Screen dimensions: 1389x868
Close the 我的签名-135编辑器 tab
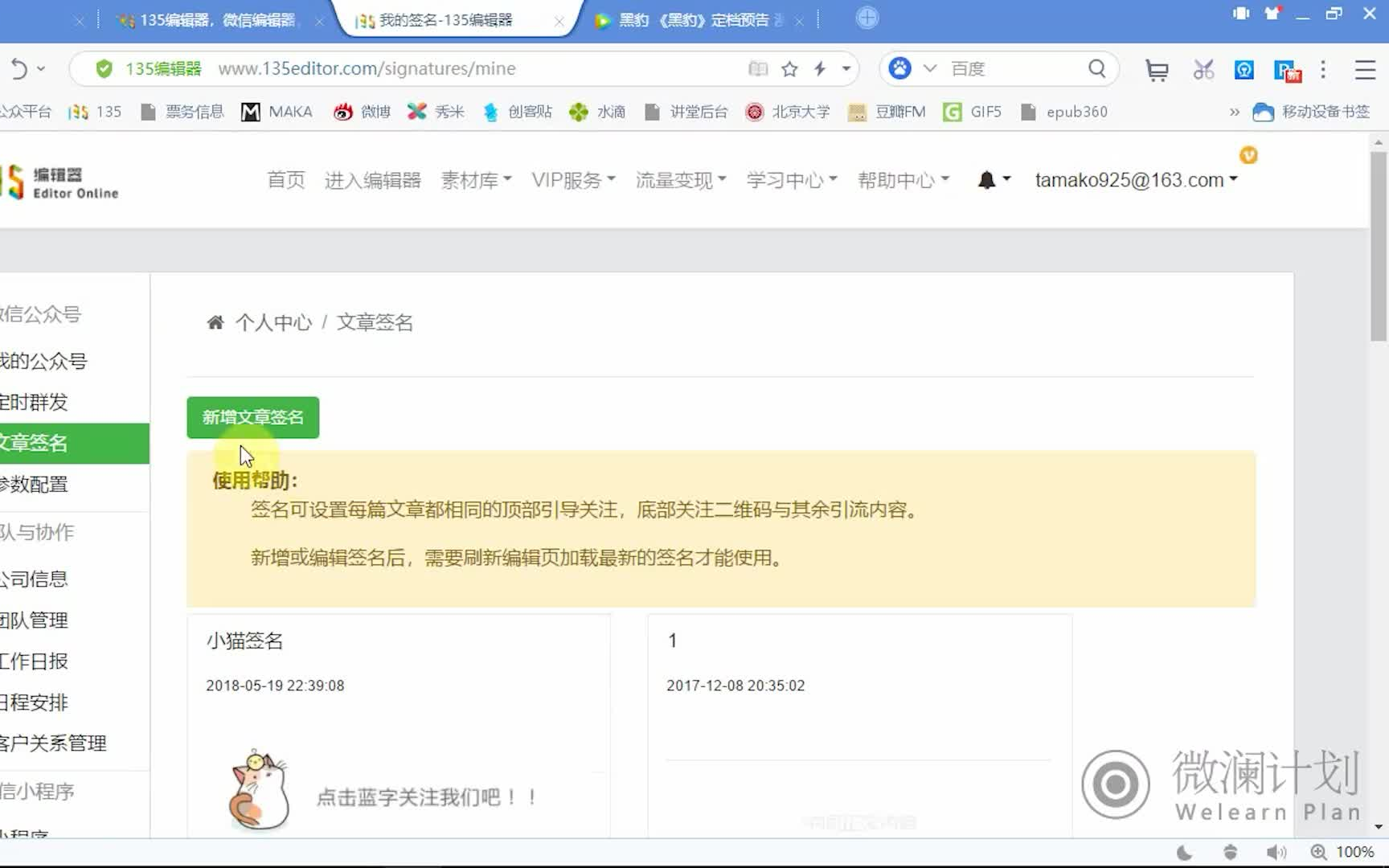[559, 22]
